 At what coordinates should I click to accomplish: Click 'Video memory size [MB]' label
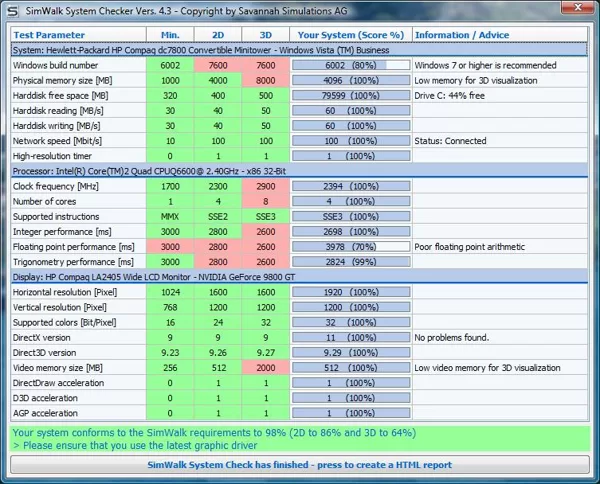coord(58,368)
